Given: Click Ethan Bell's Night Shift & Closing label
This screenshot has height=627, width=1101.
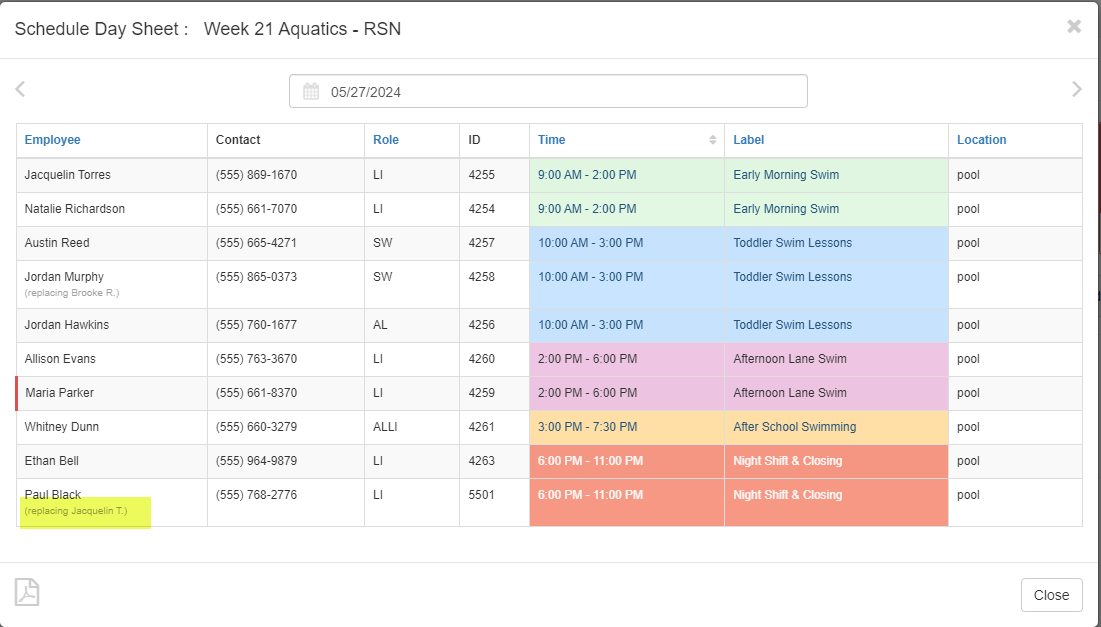Looking at the screenshot, I should (x=788, y=461).
